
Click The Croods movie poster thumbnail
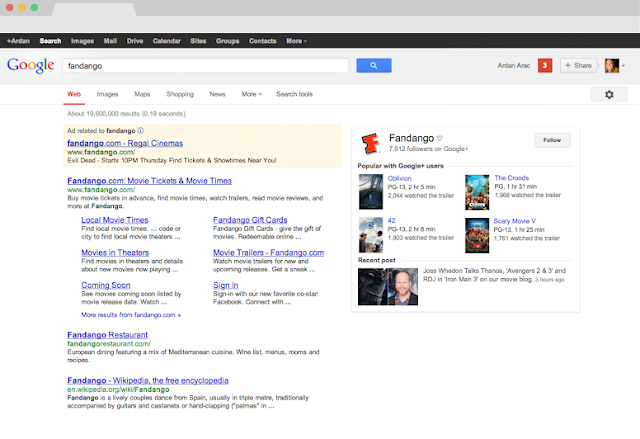point(477,193)
